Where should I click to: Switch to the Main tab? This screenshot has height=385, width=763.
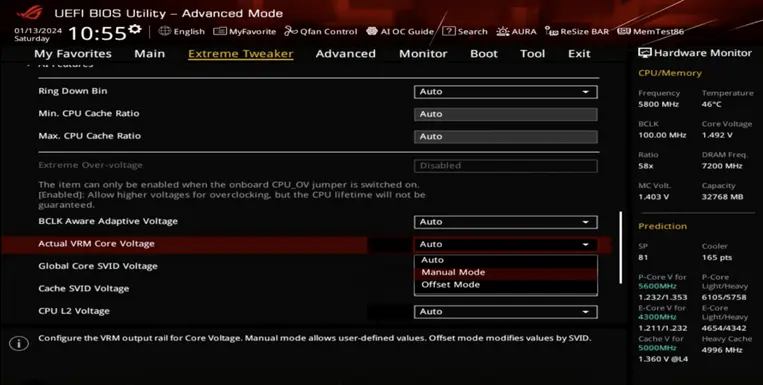[x=149, y=54]
